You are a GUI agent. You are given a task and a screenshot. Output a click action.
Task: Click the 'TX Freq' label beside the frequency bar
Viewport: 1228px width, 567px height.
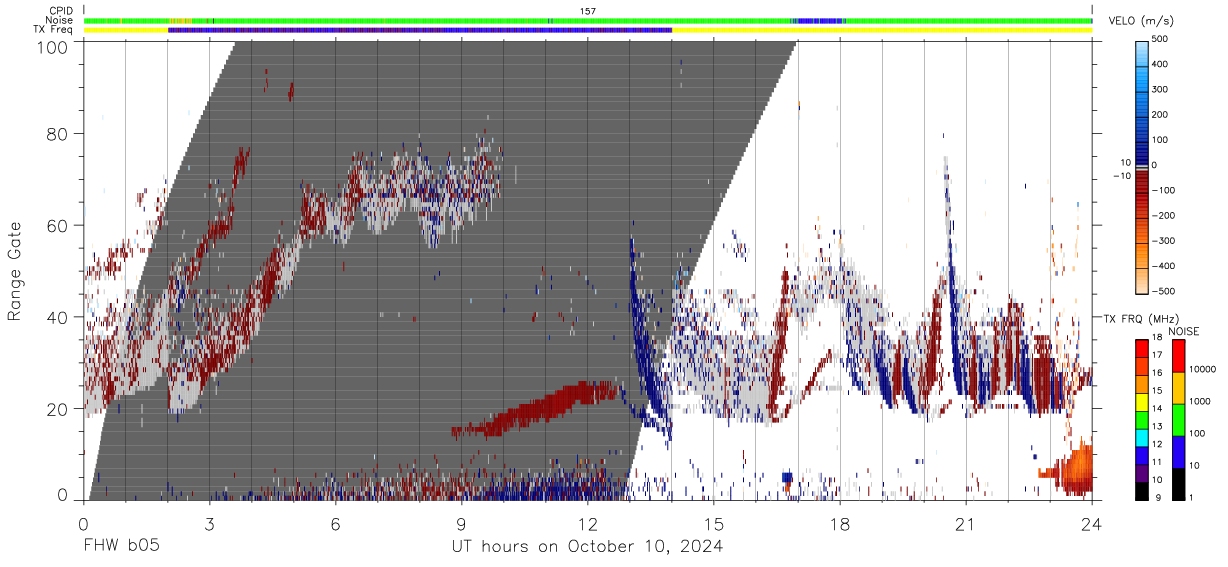pos(53,29)
